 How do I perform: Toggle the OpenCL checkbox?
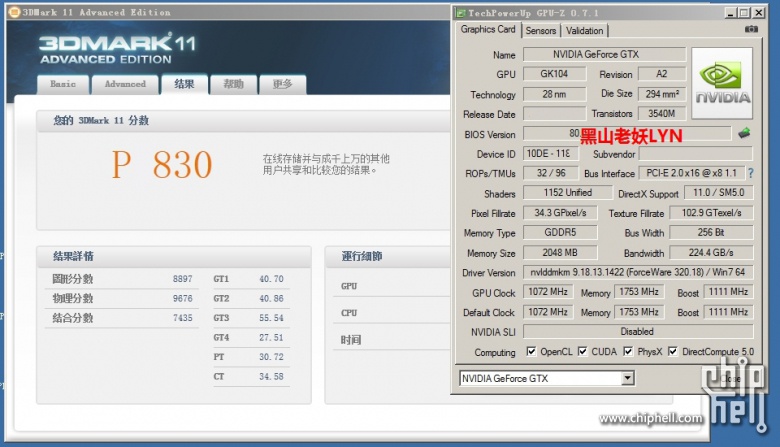pyautogui.click(x=531, y=352)
